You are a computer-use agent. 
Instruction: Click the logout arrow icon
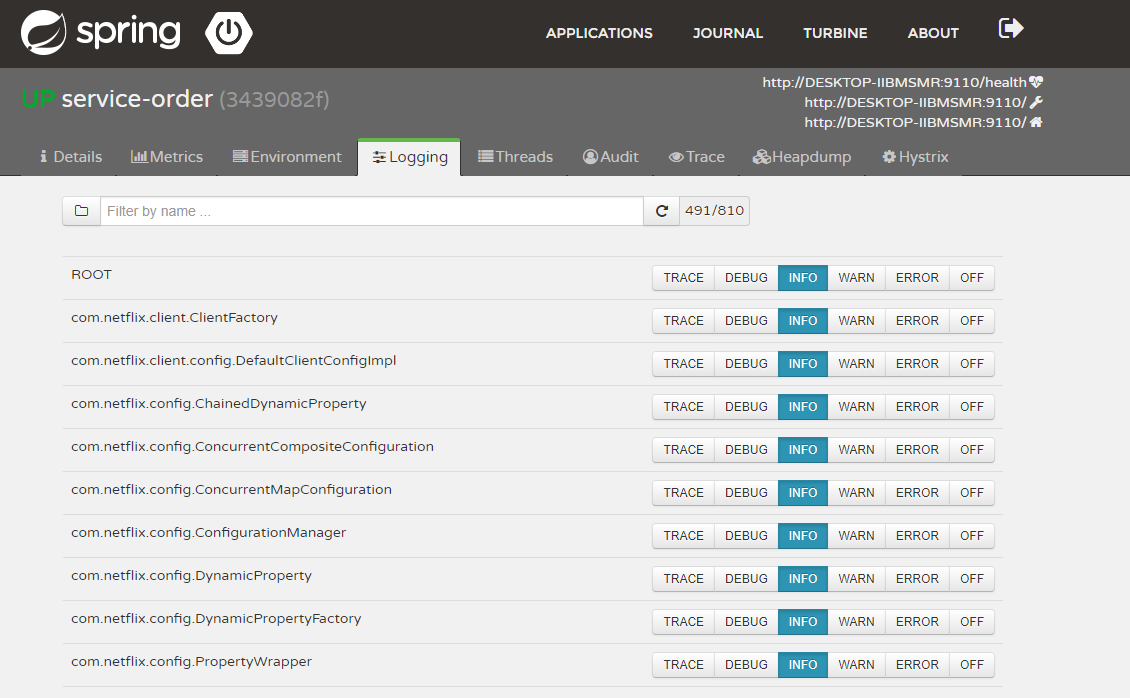click(1011, 28)
